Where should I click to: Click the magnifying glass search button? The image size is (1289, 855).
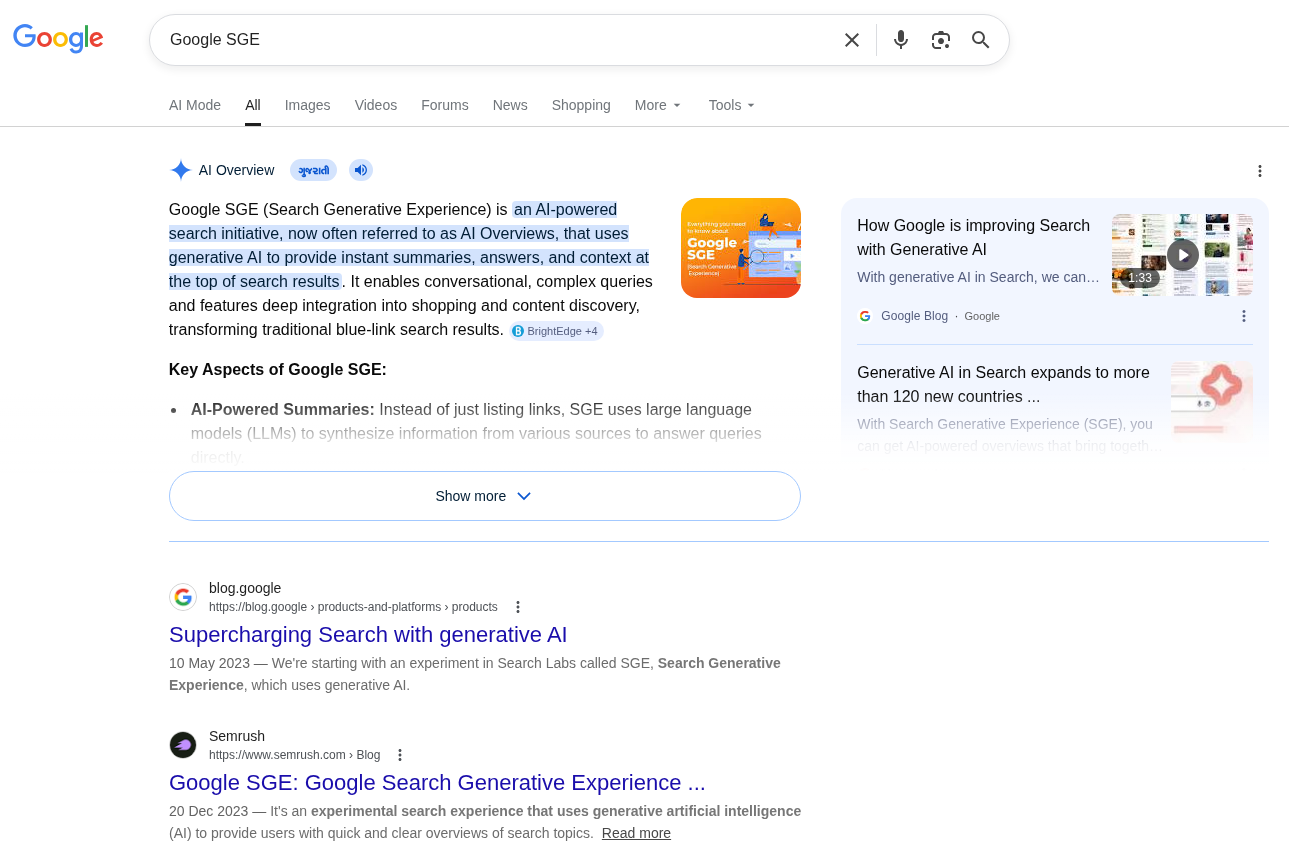coord(981,40)
